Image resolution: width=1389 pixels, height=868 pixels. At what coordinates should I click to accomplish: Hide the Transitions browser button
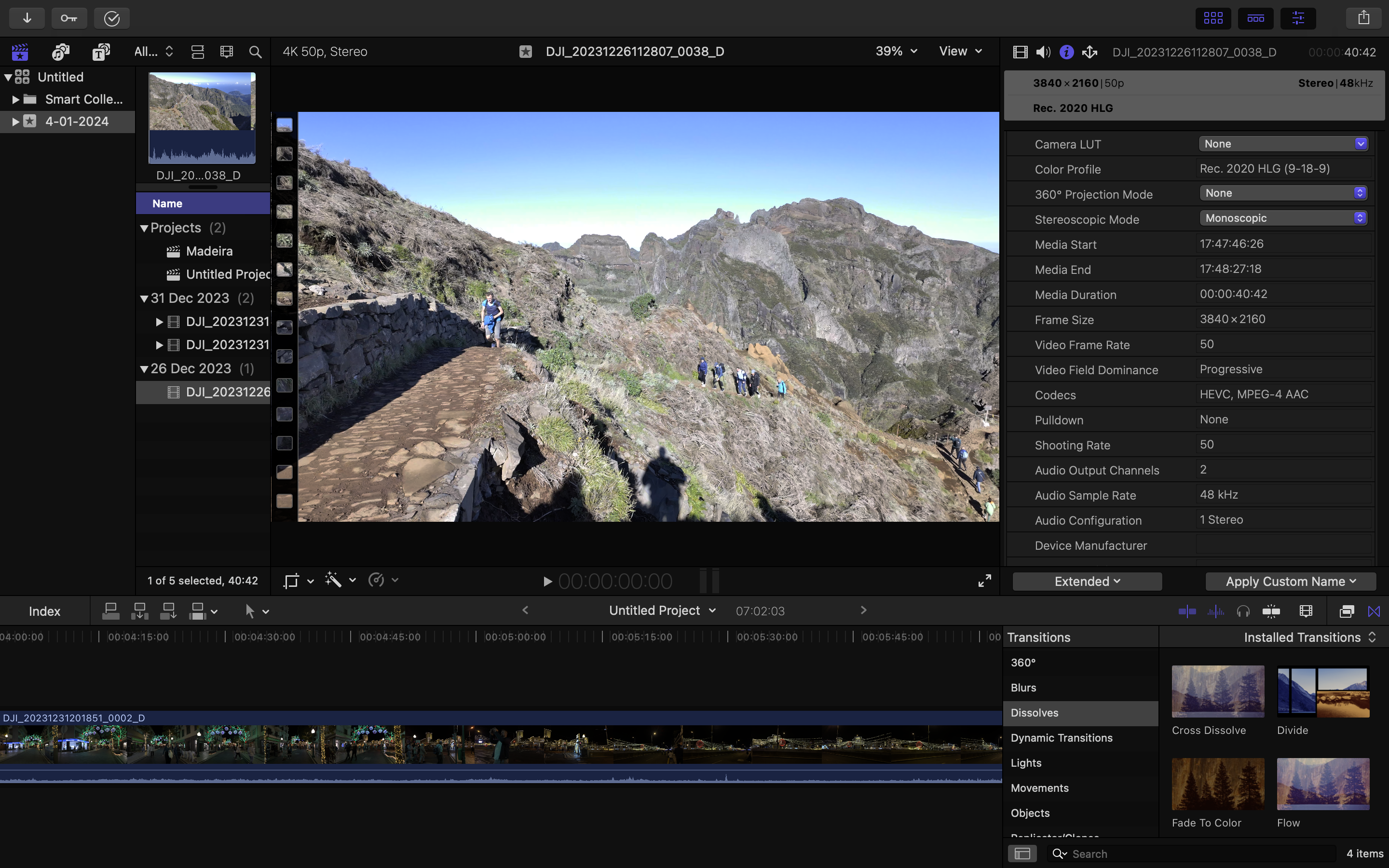click(1374, 611)
